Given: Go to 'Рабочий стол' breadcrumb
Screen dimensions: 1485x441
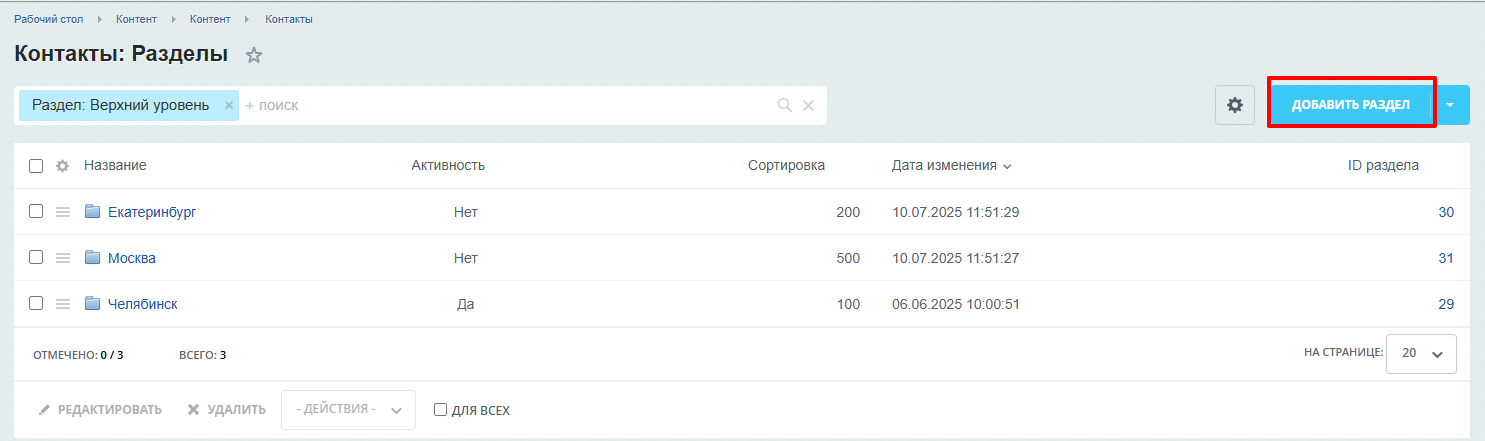Looking at the screenshot, I should [x=48, y=19].
